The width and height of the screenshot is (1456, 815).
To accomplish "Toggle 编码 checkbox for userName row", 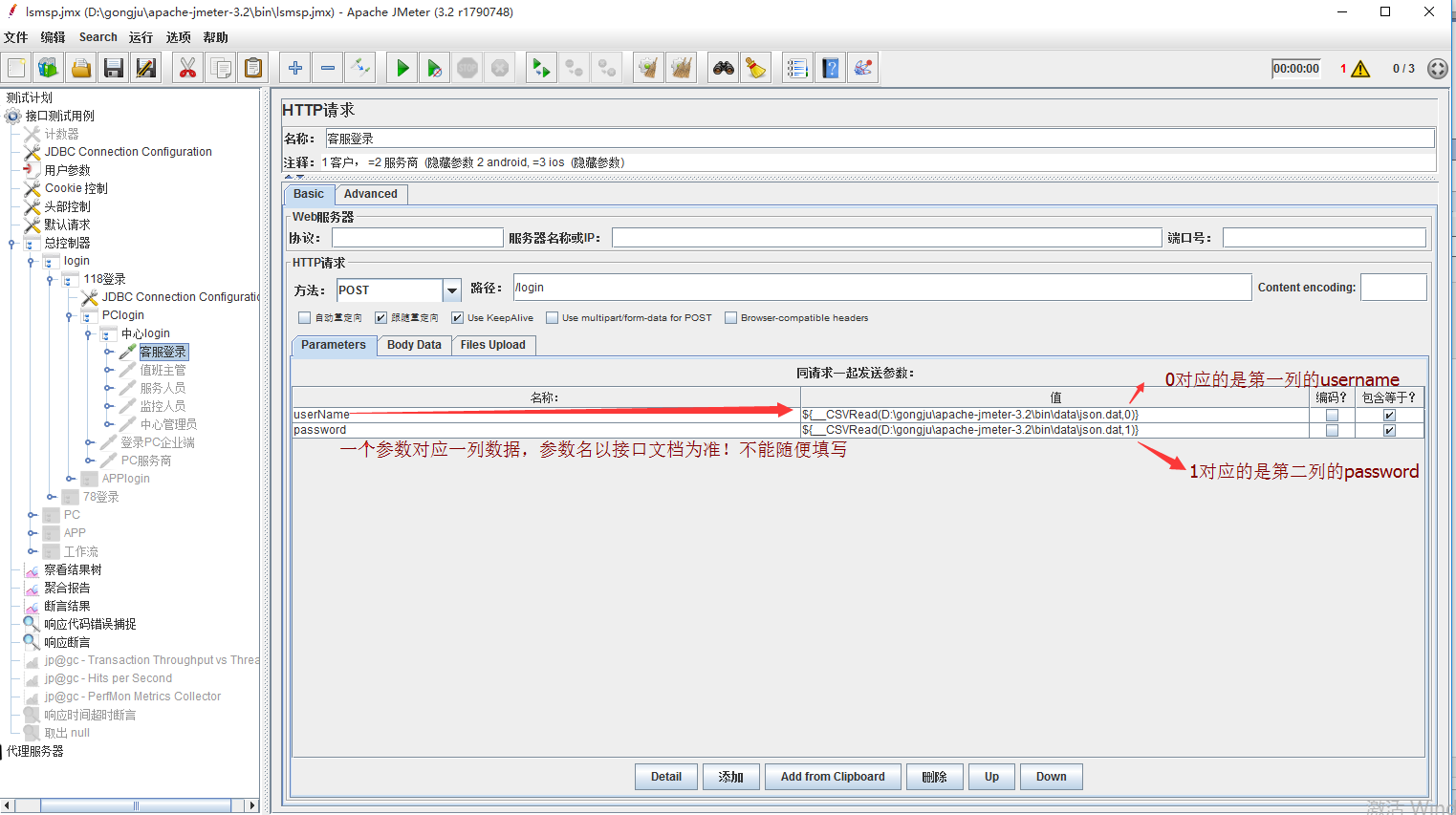I will click(1332, 416).
